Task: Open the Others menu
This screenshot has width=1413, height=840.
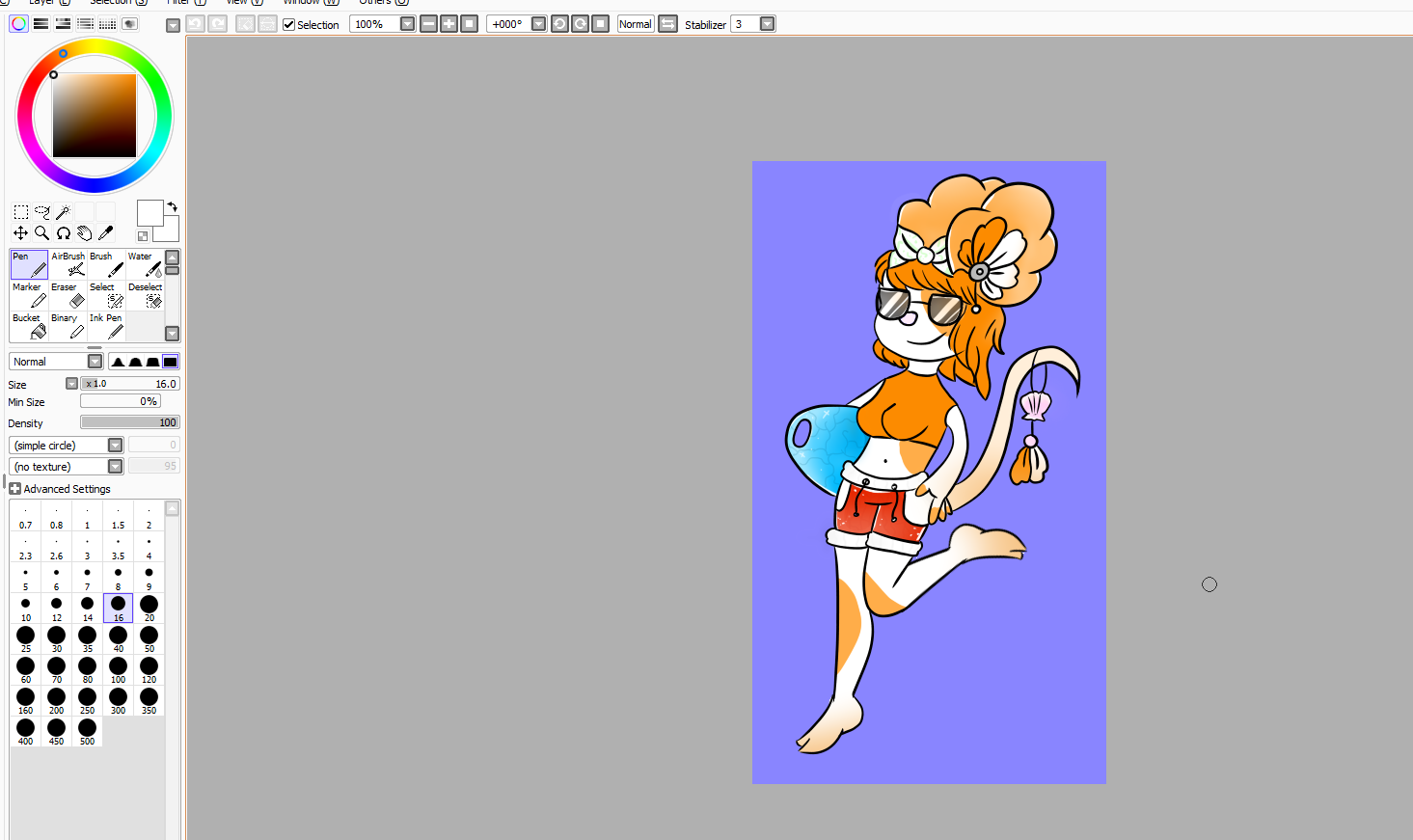Action: pyautogui.click(x=384, y=2)
